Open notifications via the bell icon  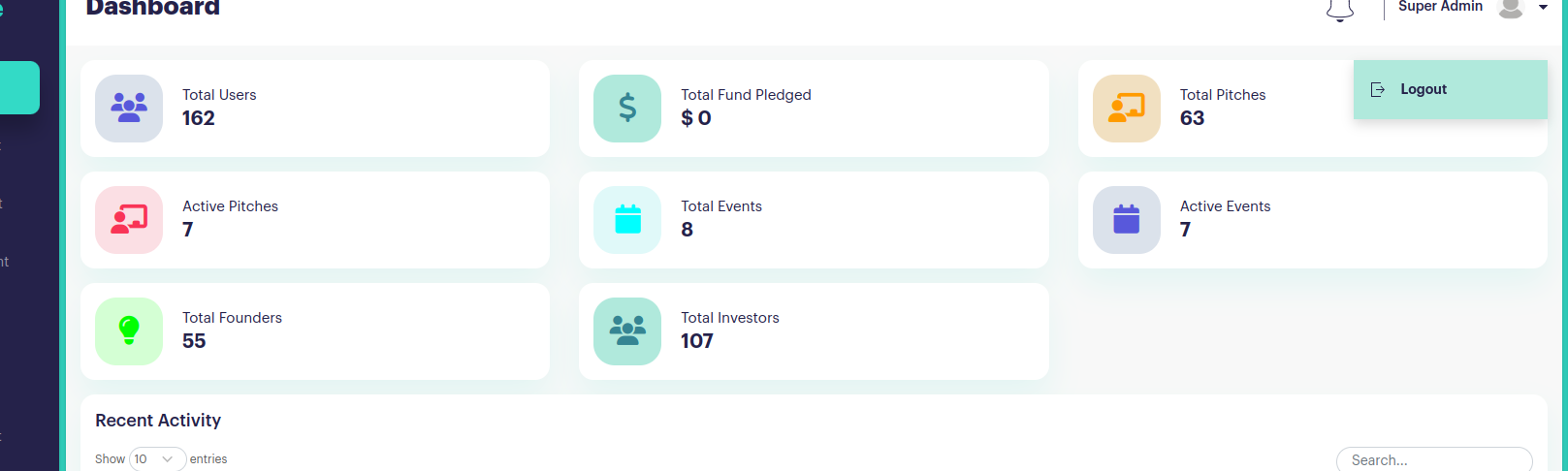[1340, 10]
